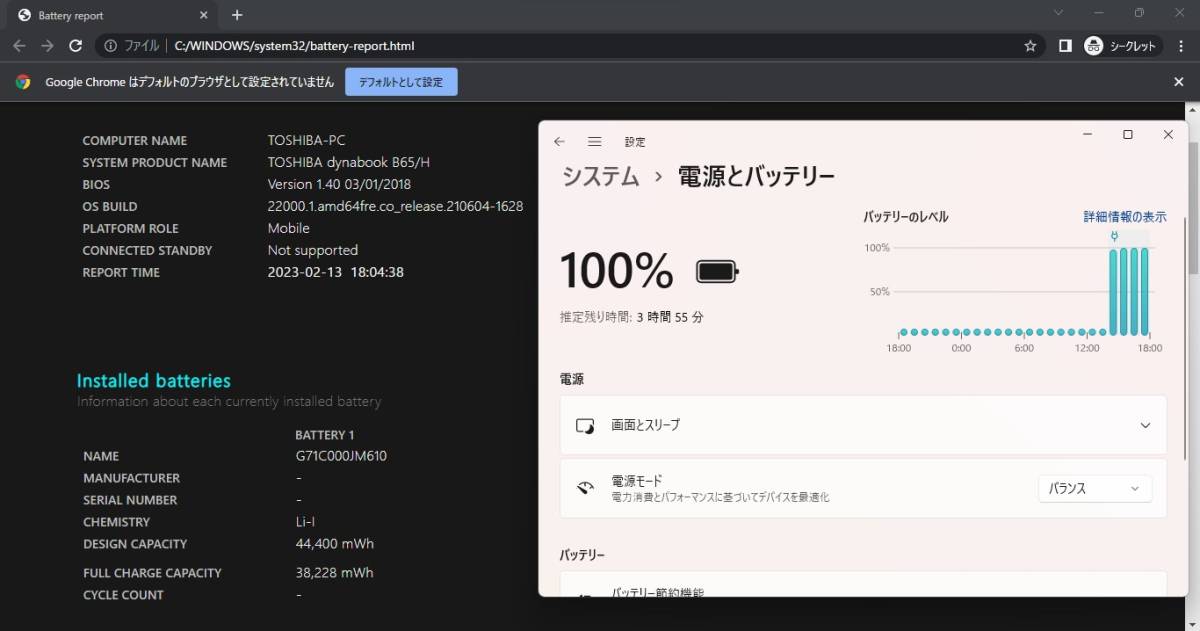Image resolution: width=1200 pixels, height=631 pixels.
Task: Set Chrome as default with デフォルトとして設定
Action: tap(401, 82)
